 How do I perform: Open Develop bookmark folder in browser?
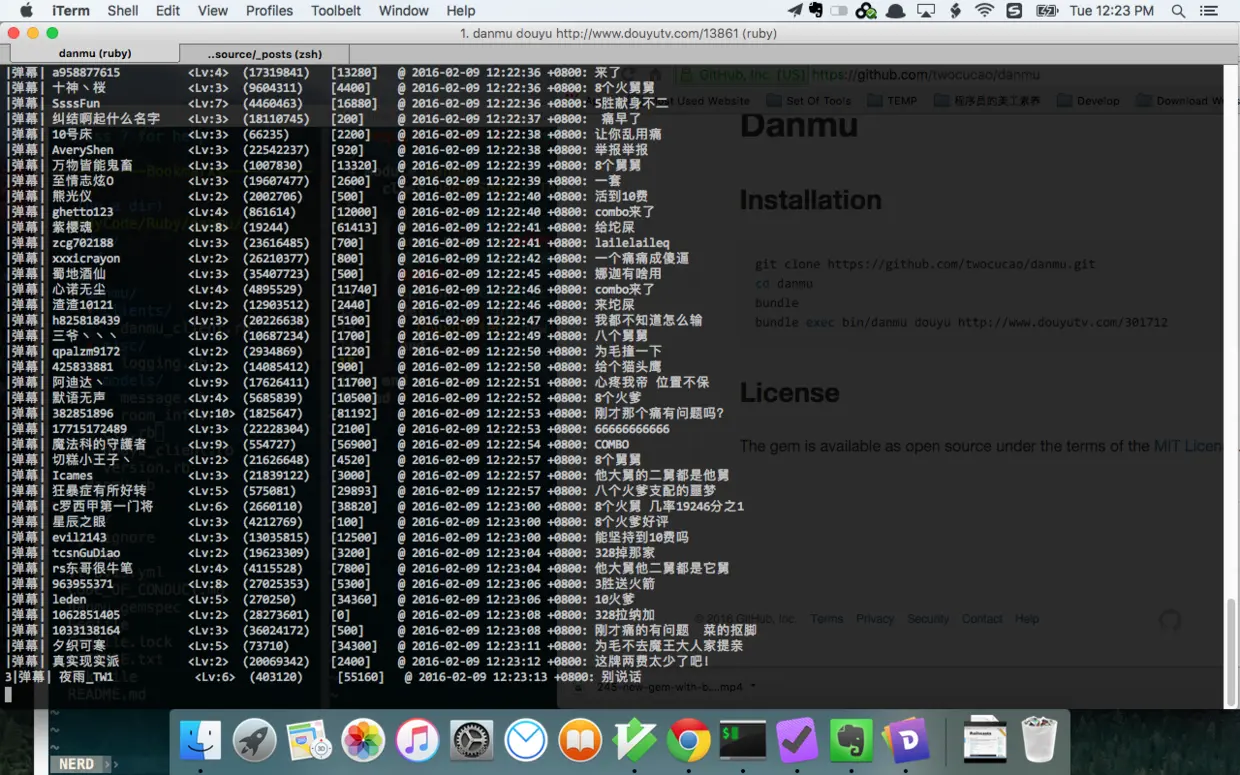[1088, 101]
